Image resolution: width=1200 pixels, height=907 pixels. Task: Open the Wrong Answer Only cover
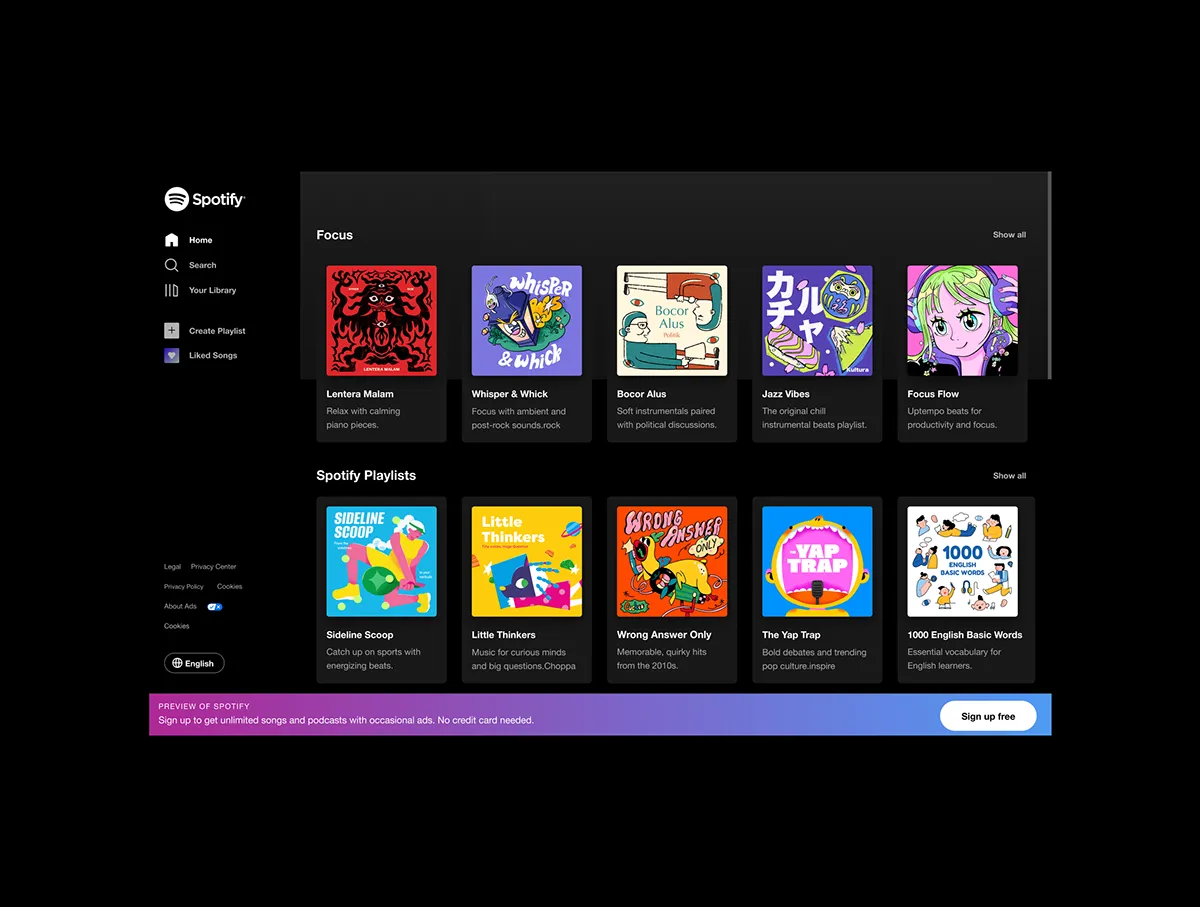pos(672,561)
